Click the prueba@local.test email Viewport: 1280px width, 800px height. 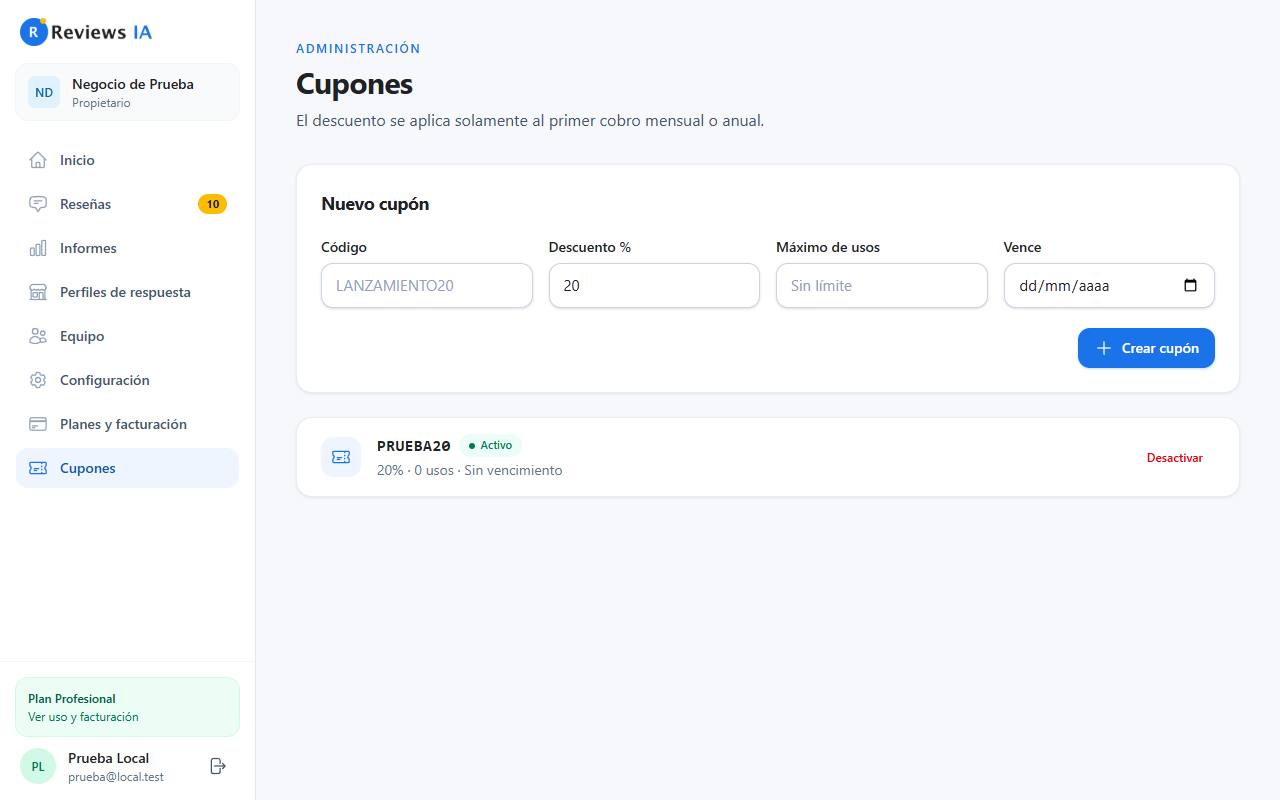click(116, 777)
